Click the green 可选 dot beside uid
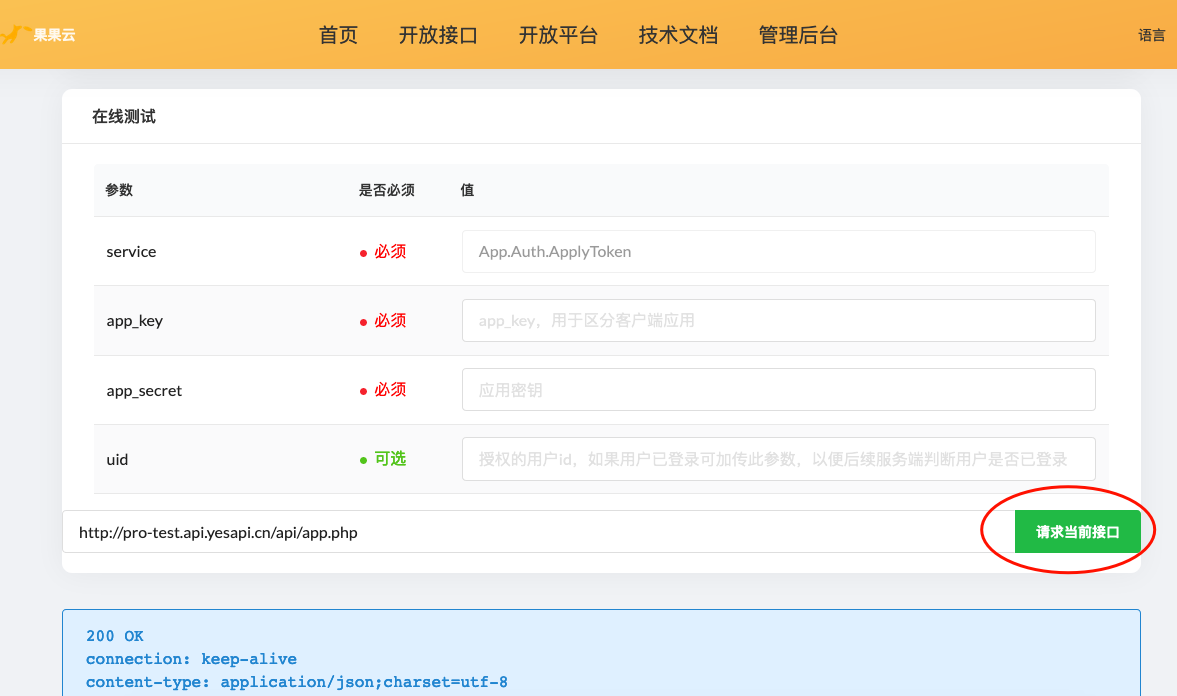Image resolution: width=1177 pixels, height=696 pixels. [364, 460]
